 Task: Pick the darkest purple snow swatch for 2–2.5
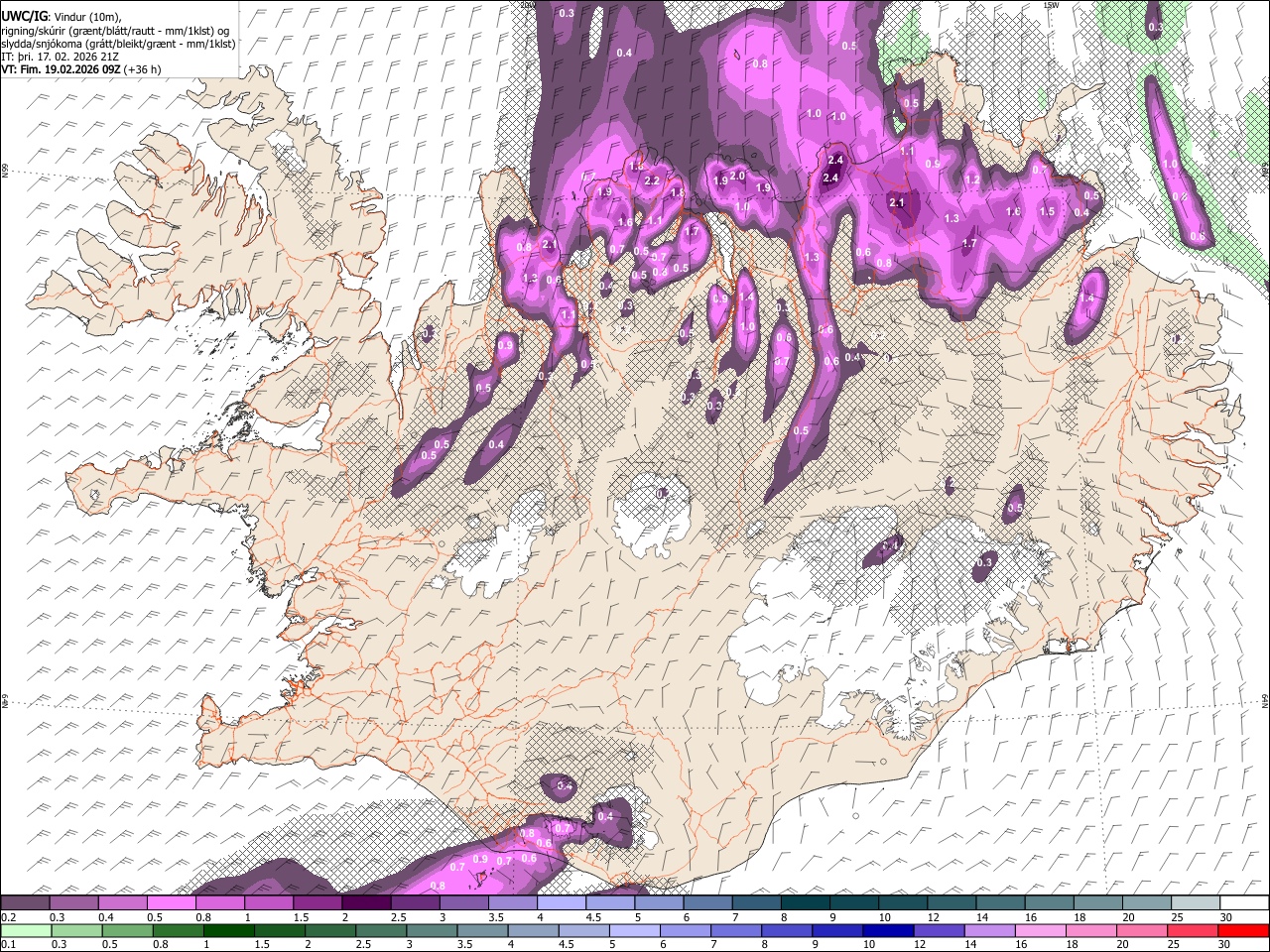click(x=365, y=903)
